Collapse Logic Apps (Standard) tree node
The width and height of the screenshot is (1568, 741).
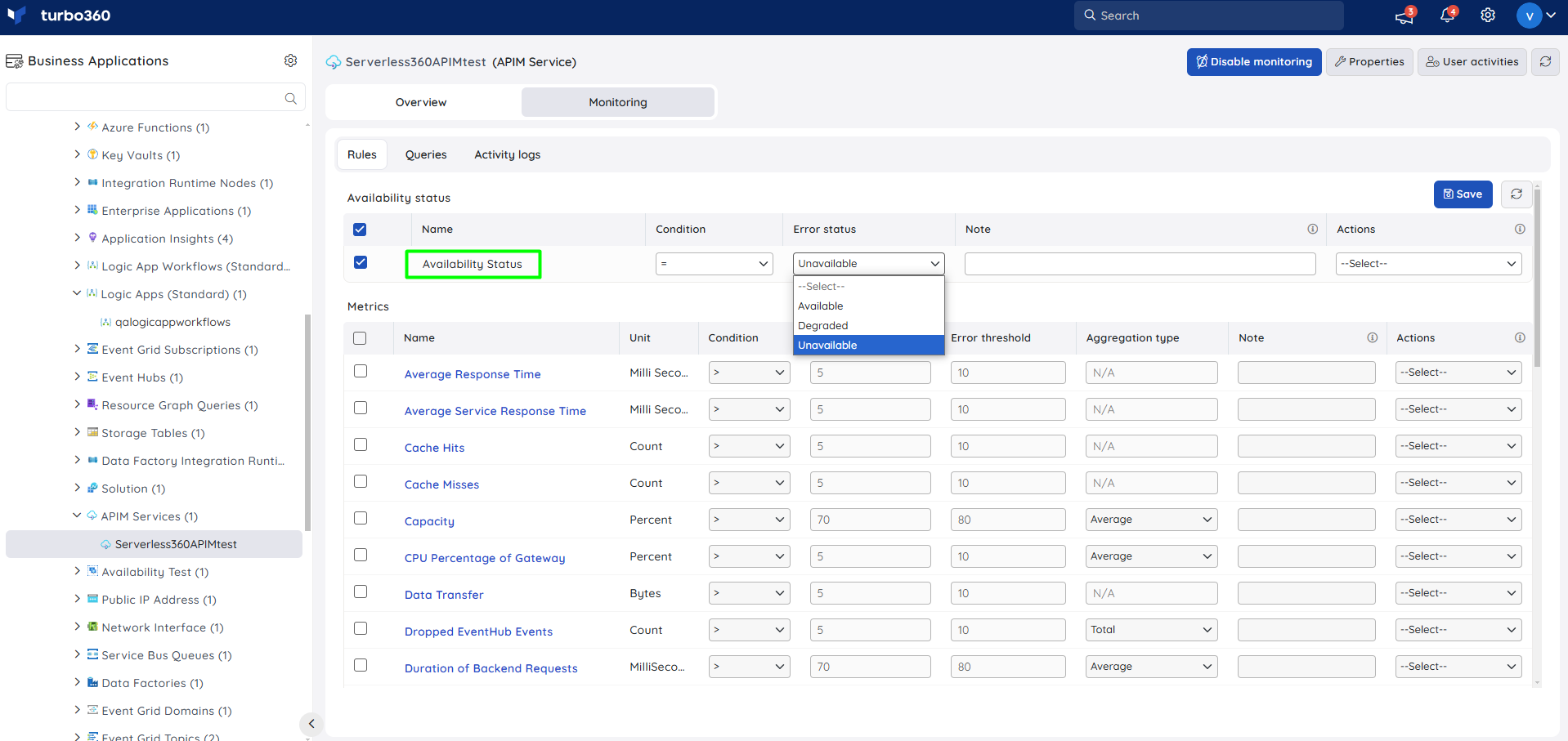point(77,293)
